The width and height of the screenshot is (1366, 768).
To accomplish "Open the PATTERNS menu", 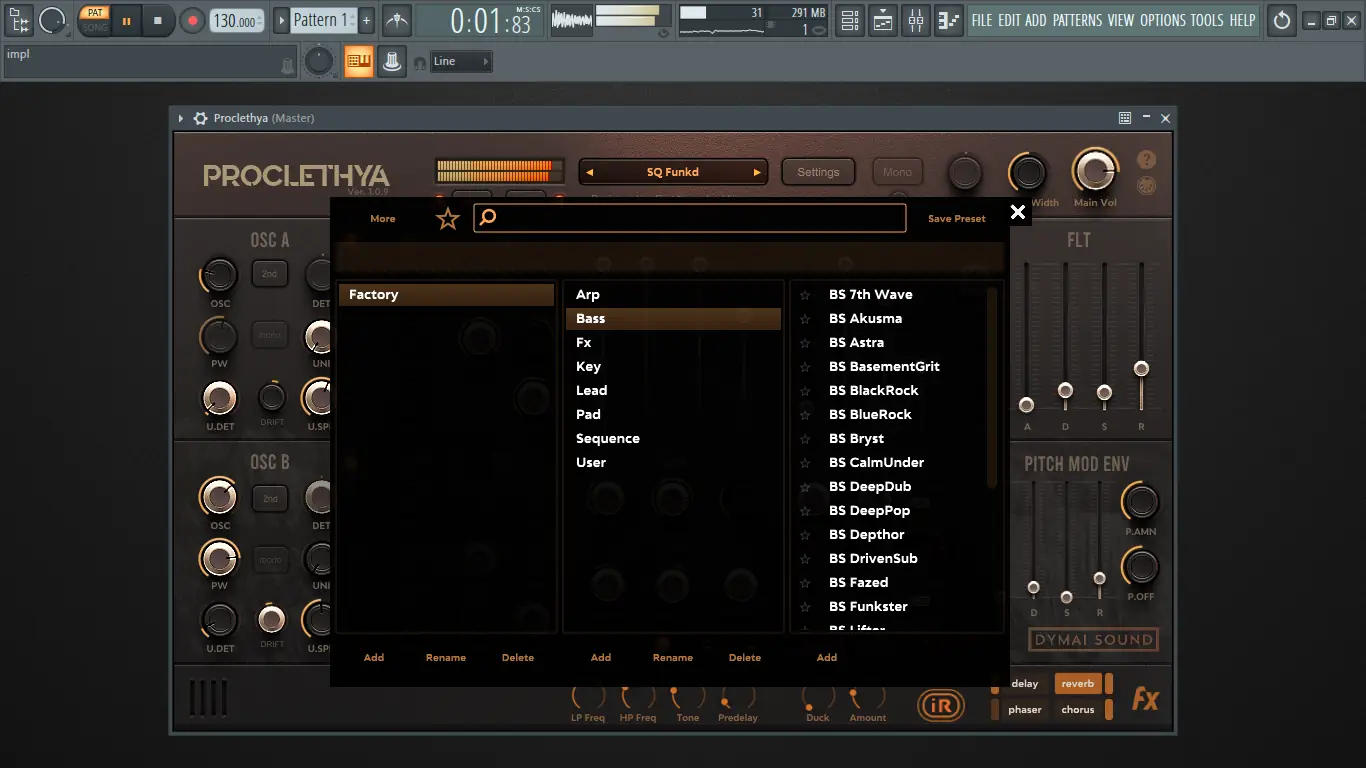I will coord(1077,20).
